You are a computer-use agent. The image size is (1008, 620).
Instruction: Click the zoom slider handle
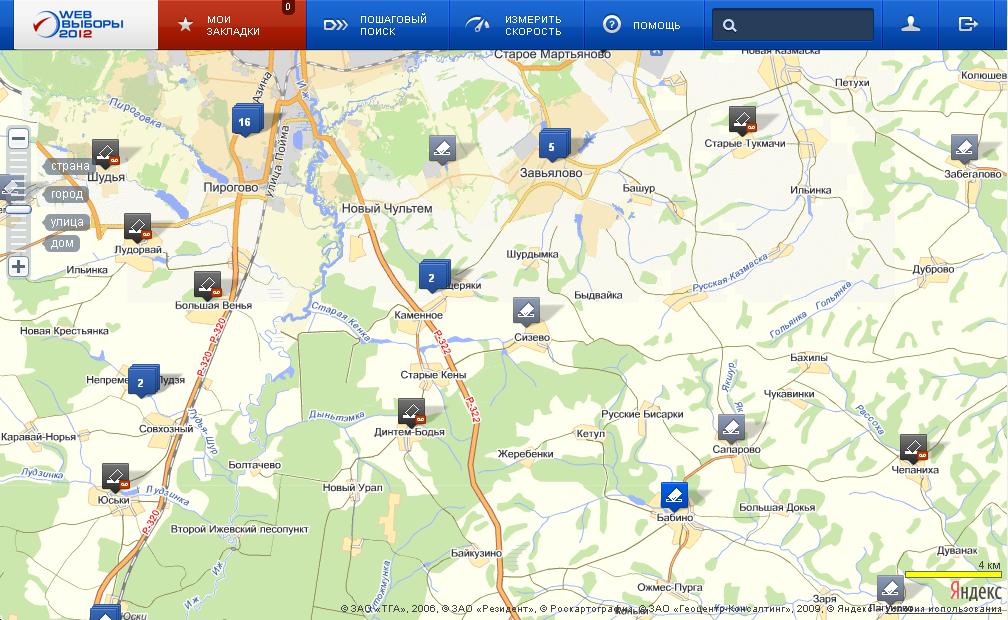19,209
